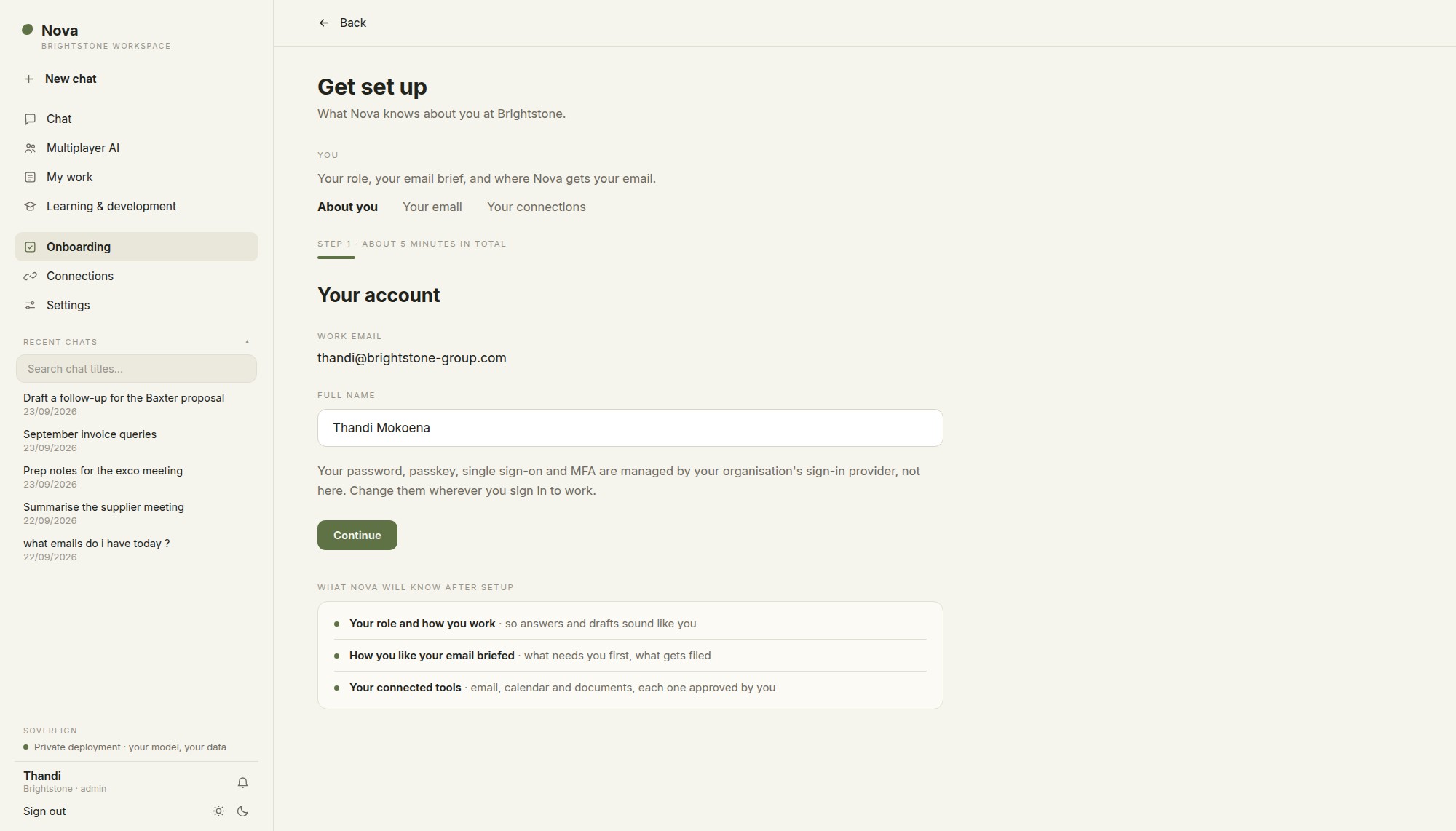Open the Connections page
Viewport: 1456px width, 831px height.
[x=136, y=277]
